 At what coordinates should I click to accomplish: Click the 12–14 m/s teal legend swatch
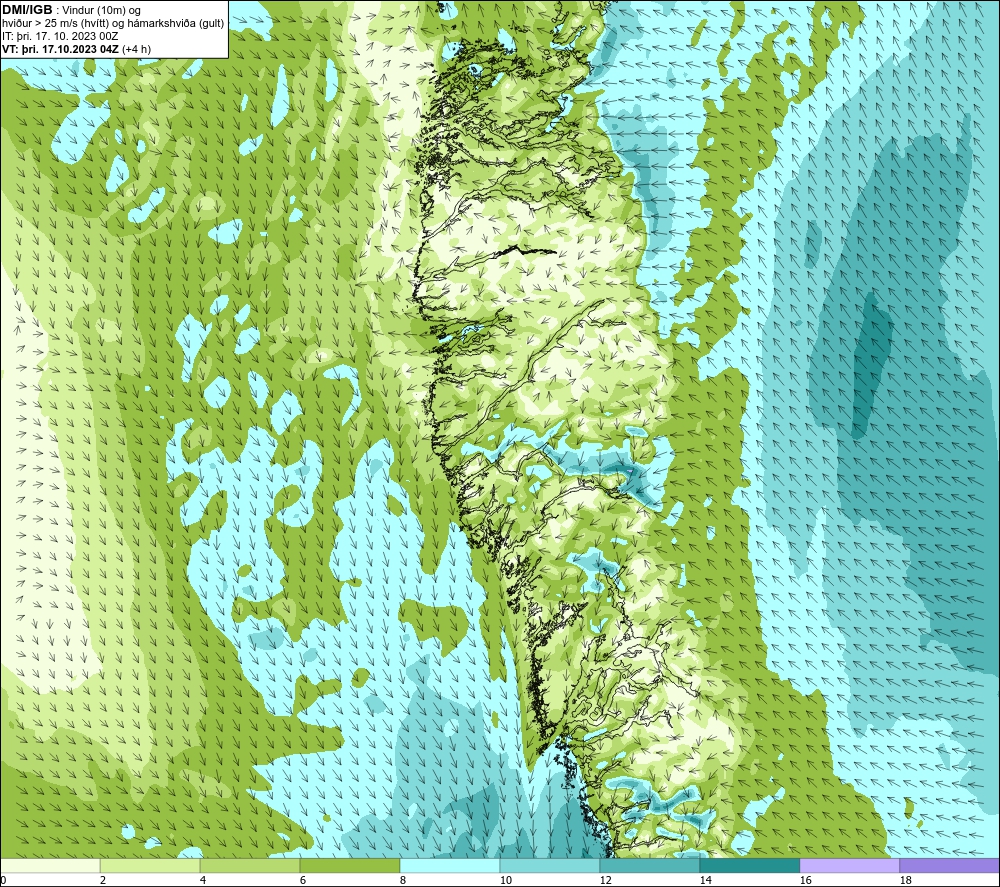(x=649, y=865)
